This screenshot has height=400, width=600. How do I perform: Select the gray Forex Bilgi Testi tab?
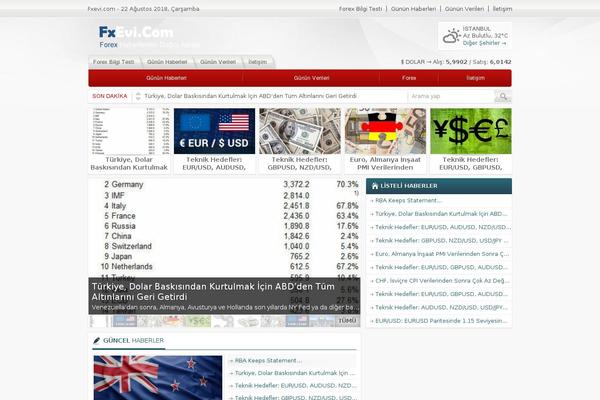[114, 62]
